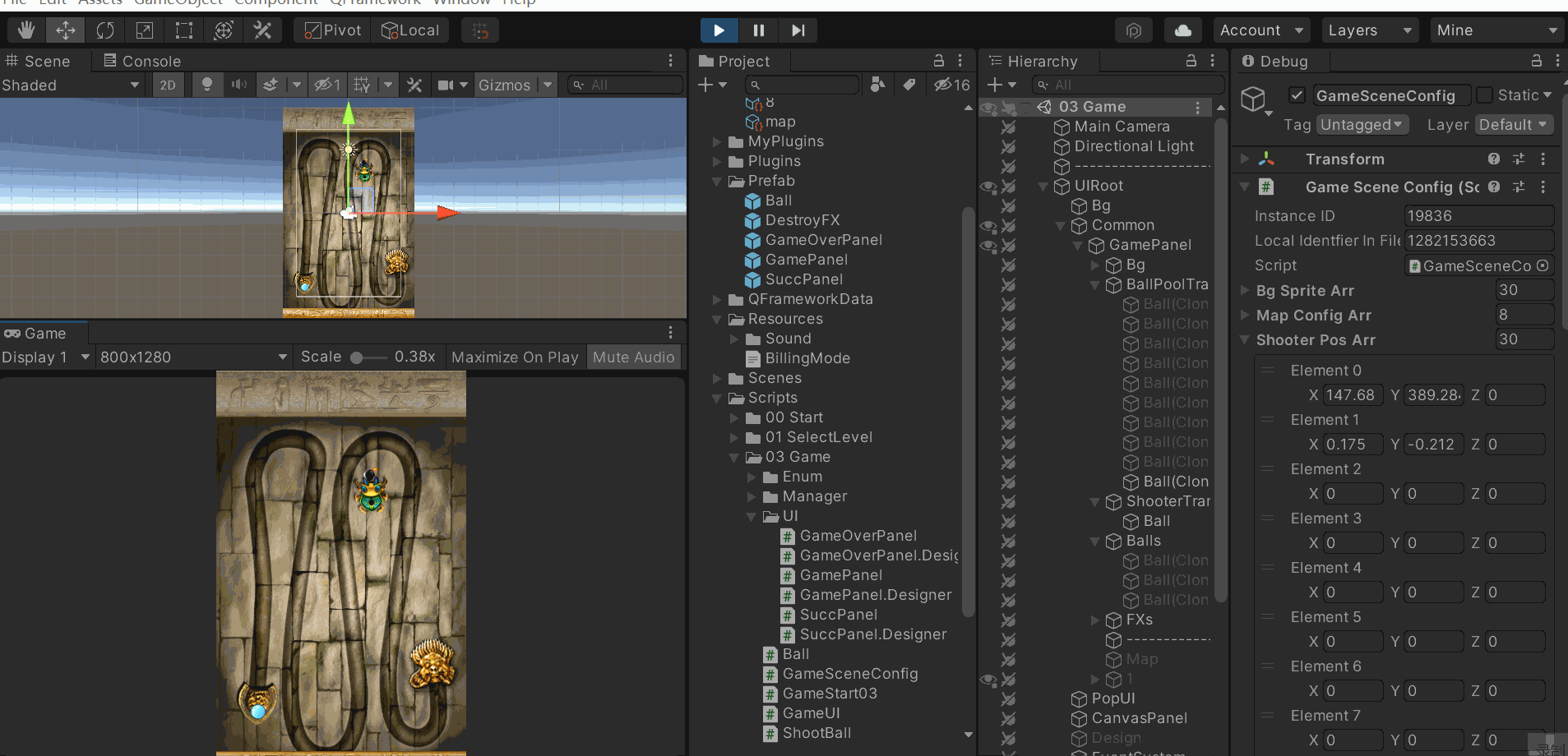Image resolution: width=1568 pixels, height=756 pixels.
Task: Select the GameOverPanel prefab
Action: coord(813,240)
